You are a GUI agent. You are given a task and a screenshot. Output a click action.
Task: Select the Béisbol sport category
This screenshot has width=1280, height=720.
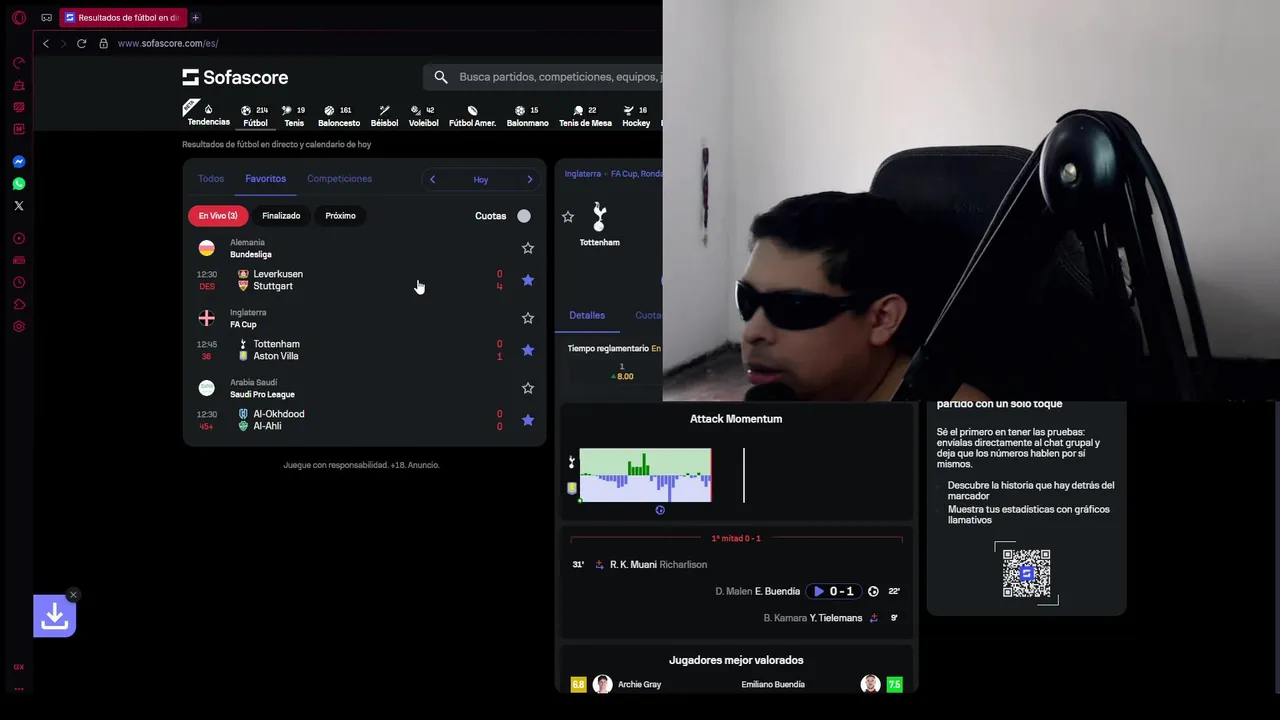coord(384,116)
